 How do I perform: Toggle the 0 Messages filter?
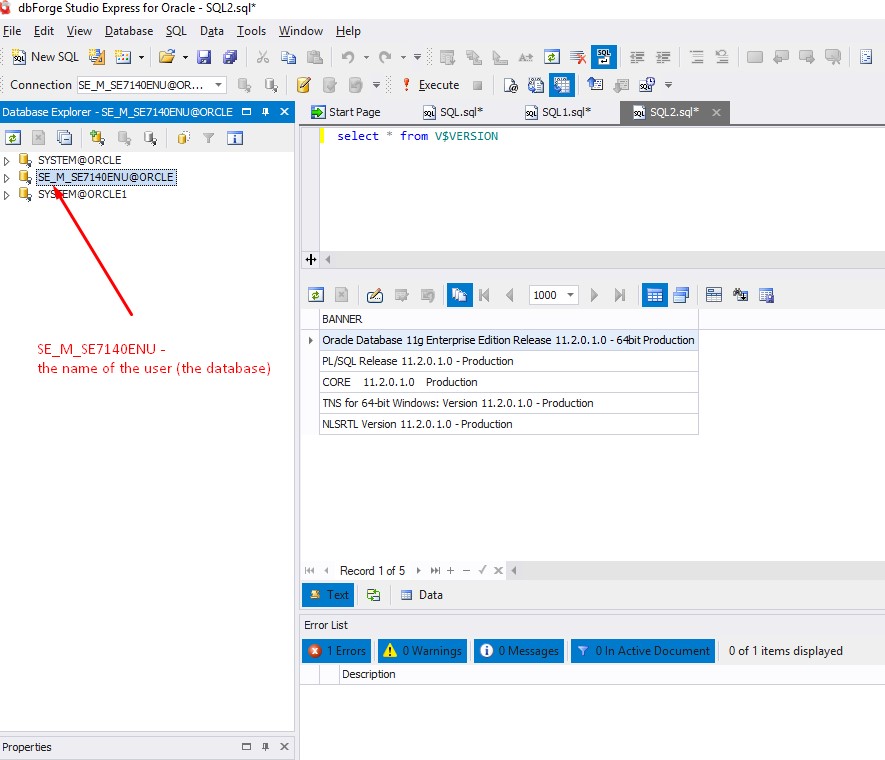tap(519, 651)
